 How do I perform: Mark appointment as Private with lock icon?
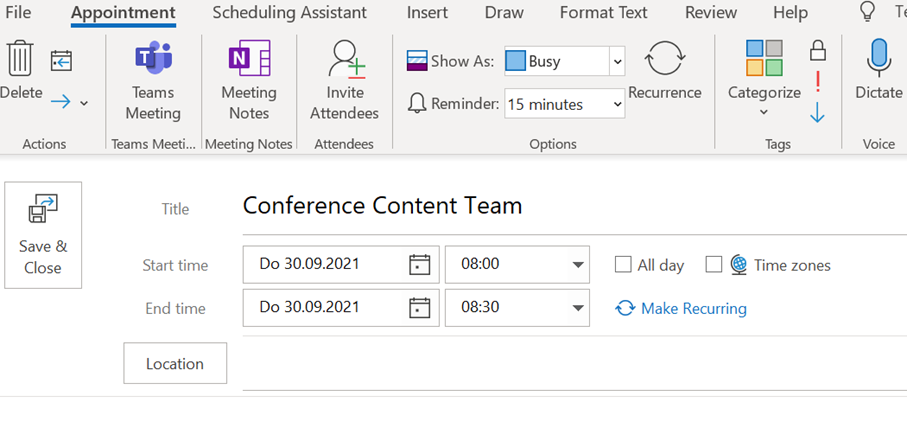[x=817, y=51]
